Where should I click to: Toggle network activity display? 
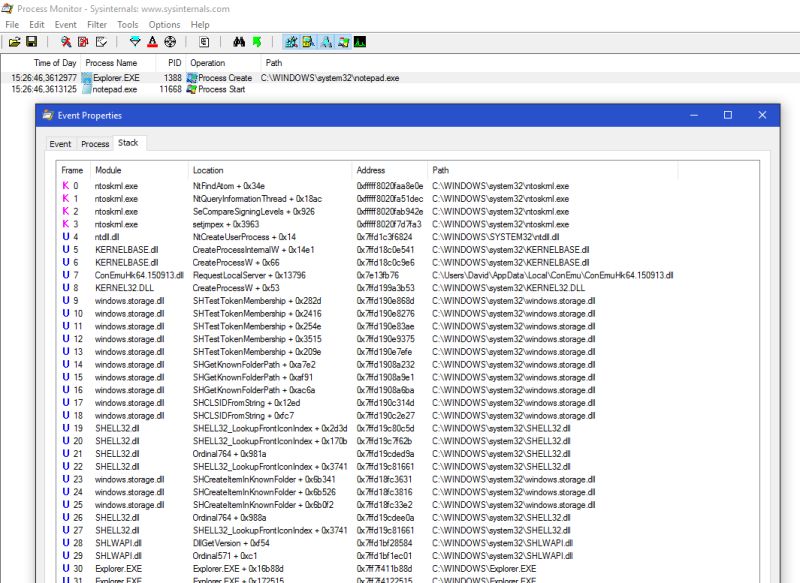325,41
